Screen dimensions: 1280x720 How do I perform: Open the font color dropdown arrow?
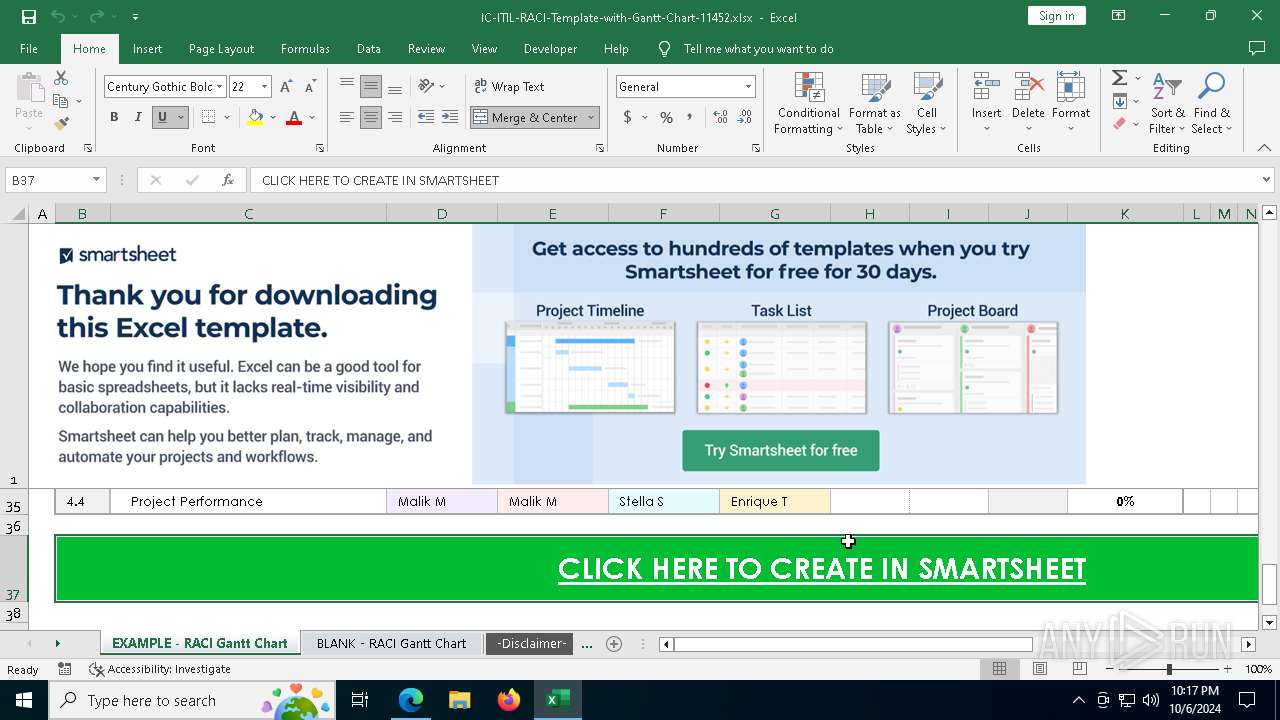click(312, 117)
